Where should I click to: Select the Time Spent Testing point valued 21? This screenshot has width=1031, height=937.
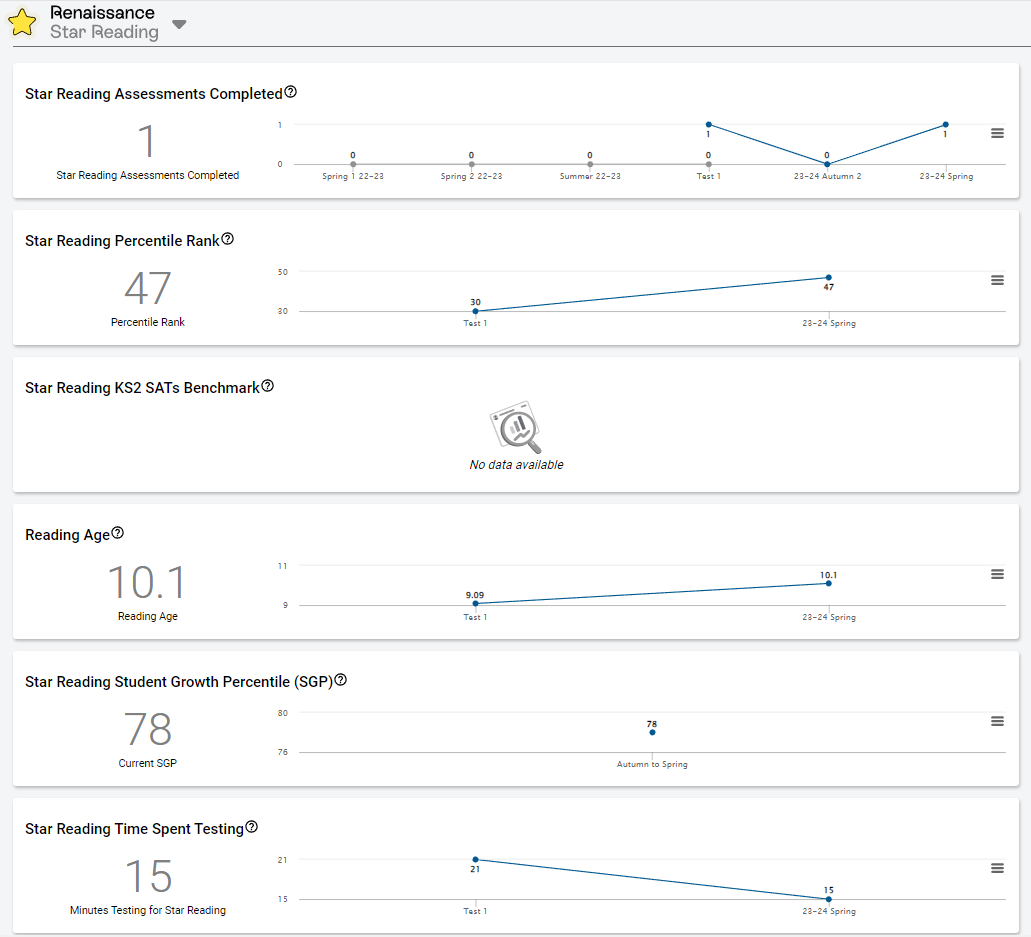point(475,859)
